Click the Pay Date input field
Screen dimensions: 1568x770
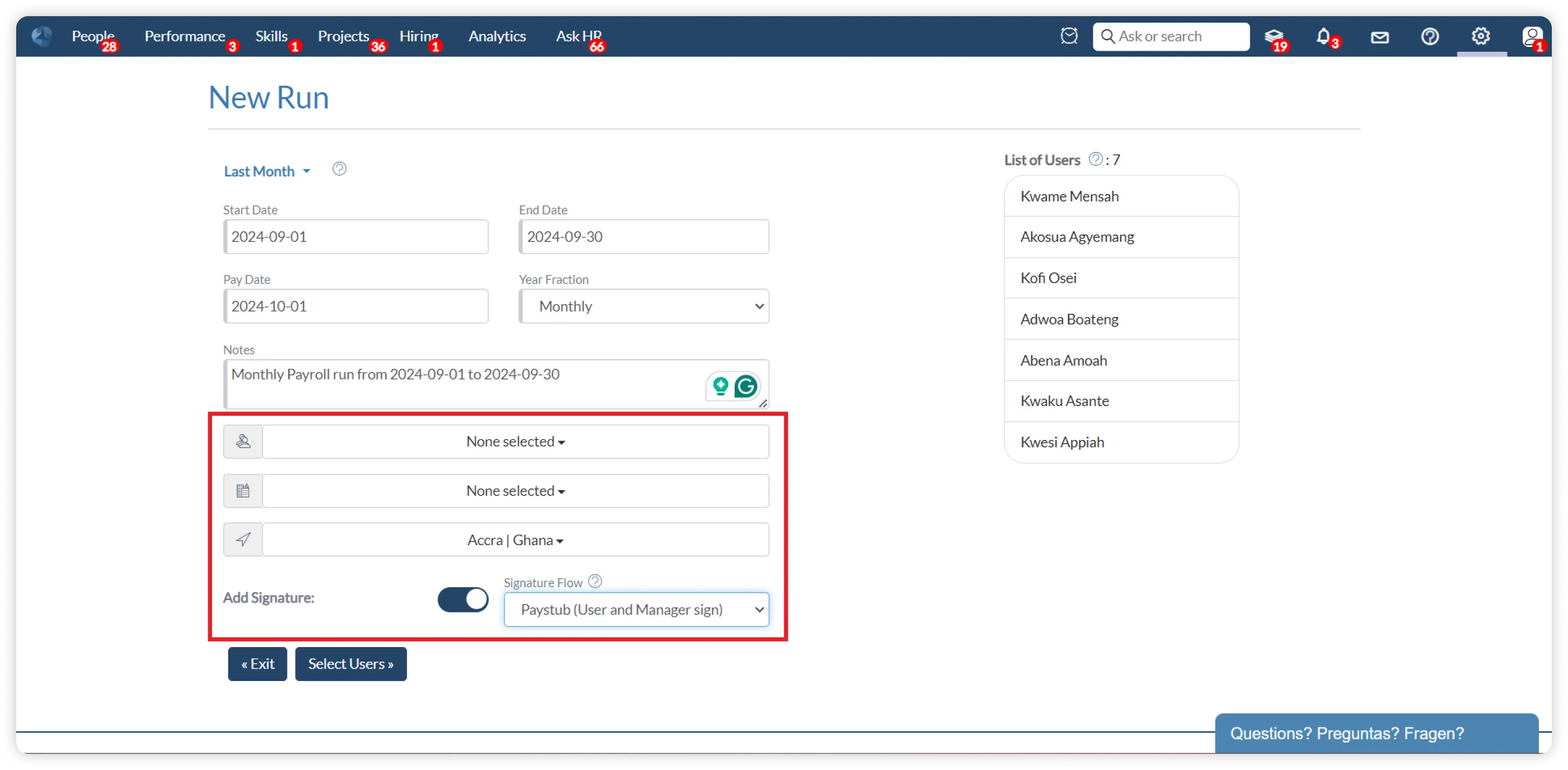pos(355,306)
